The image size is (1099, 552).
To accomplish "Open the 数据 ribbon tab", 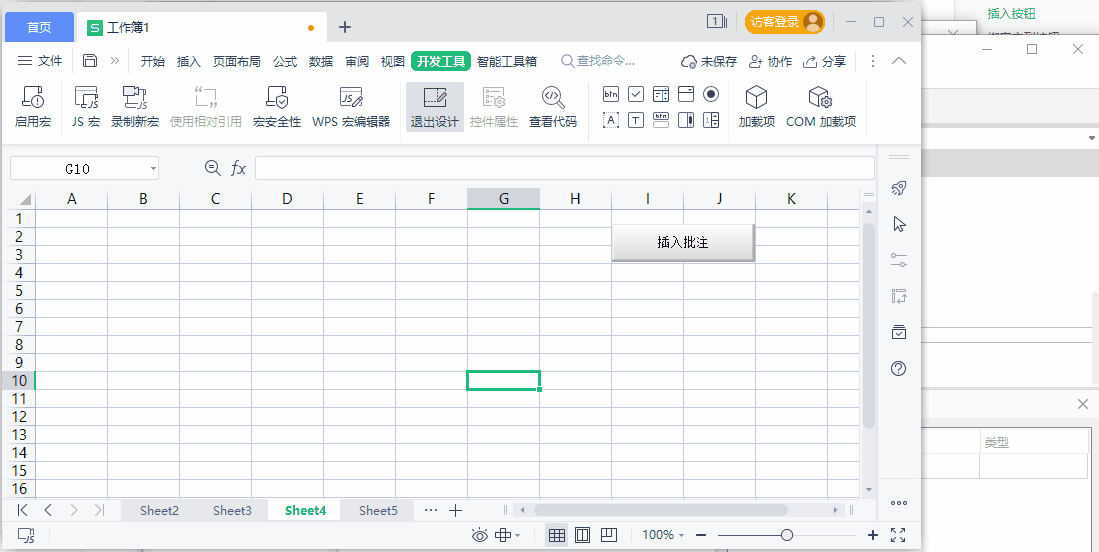I will (x=321, y=62).
